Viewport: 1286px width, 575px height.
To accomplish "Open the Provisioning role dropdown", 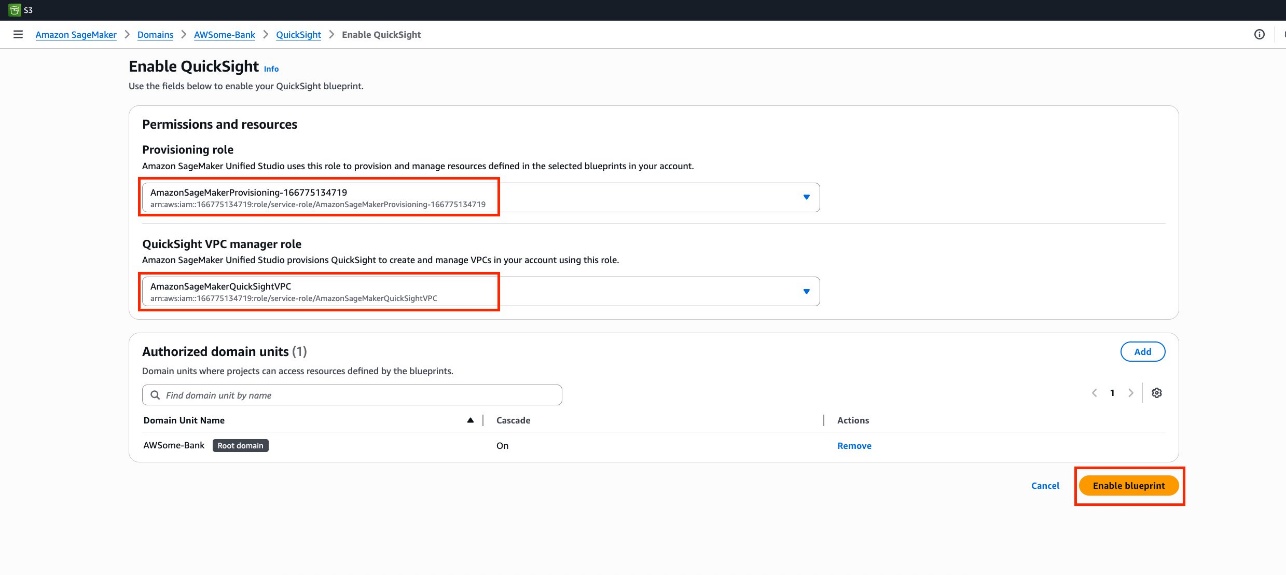I will (x=481, y=197).
